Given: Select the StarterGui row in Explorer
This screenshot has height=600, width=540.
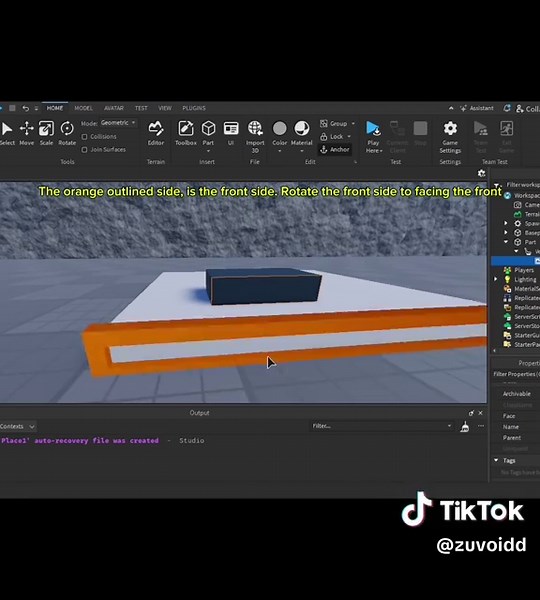Looking at the screenshot, I should (521, 335).
